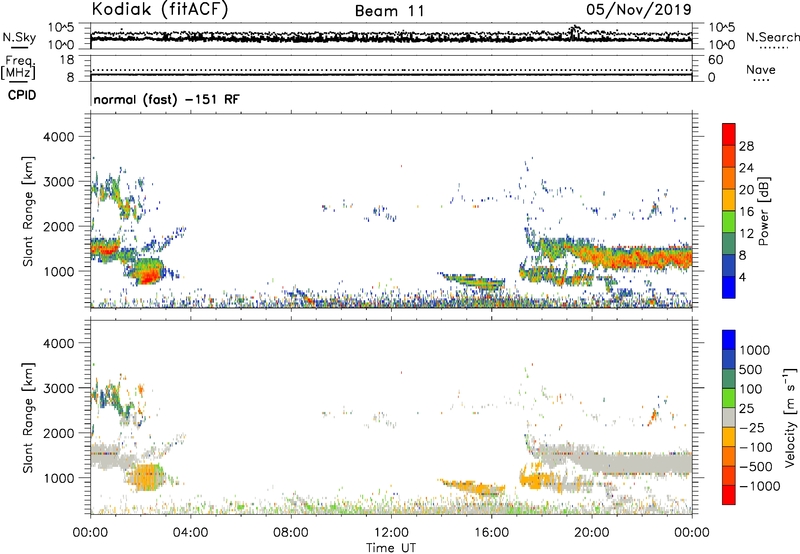Click the '12:00' time axis tick label
This screenshot has width=800, height=554.
pyautogui.click(x=391, y=533)
